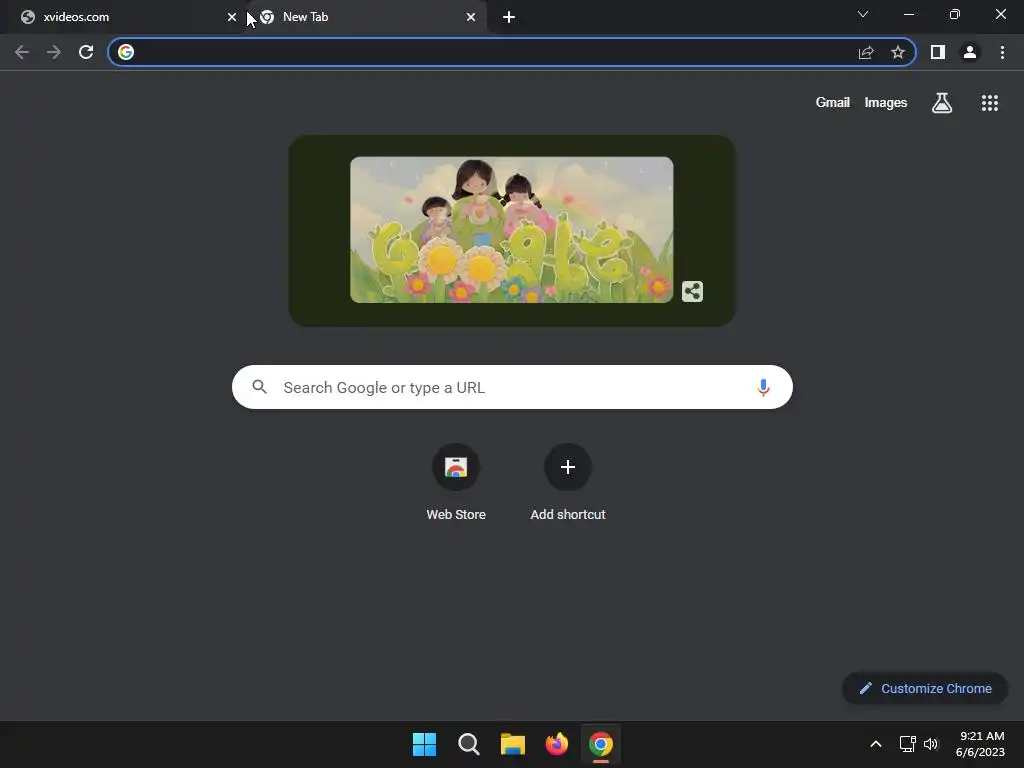Open network status tray icon

[907, 744]
